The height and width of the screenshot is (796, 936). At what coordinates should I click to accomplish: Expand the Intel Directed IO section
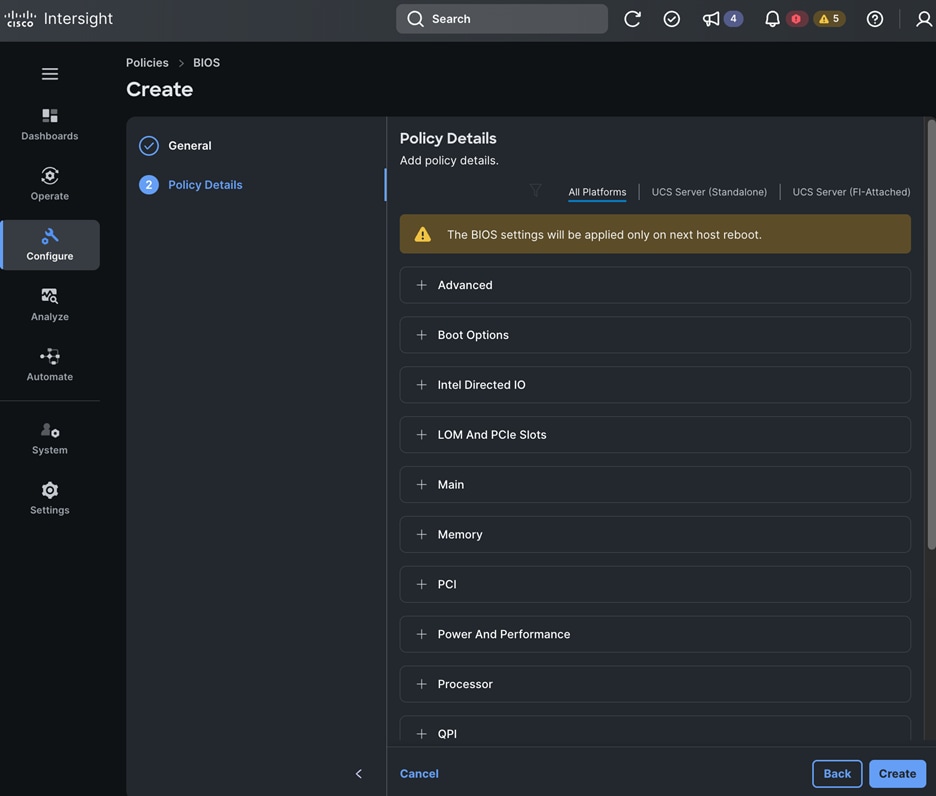point(655,385)
